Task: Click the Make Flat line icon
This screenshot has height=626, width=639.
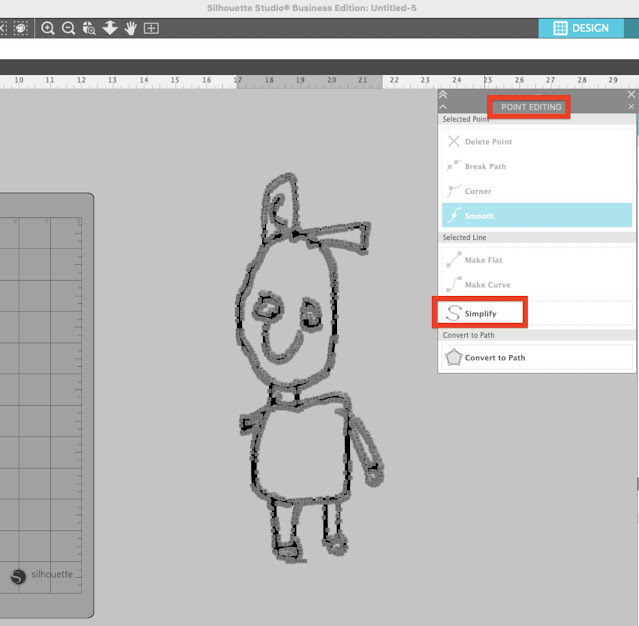Action: point(454,260)
